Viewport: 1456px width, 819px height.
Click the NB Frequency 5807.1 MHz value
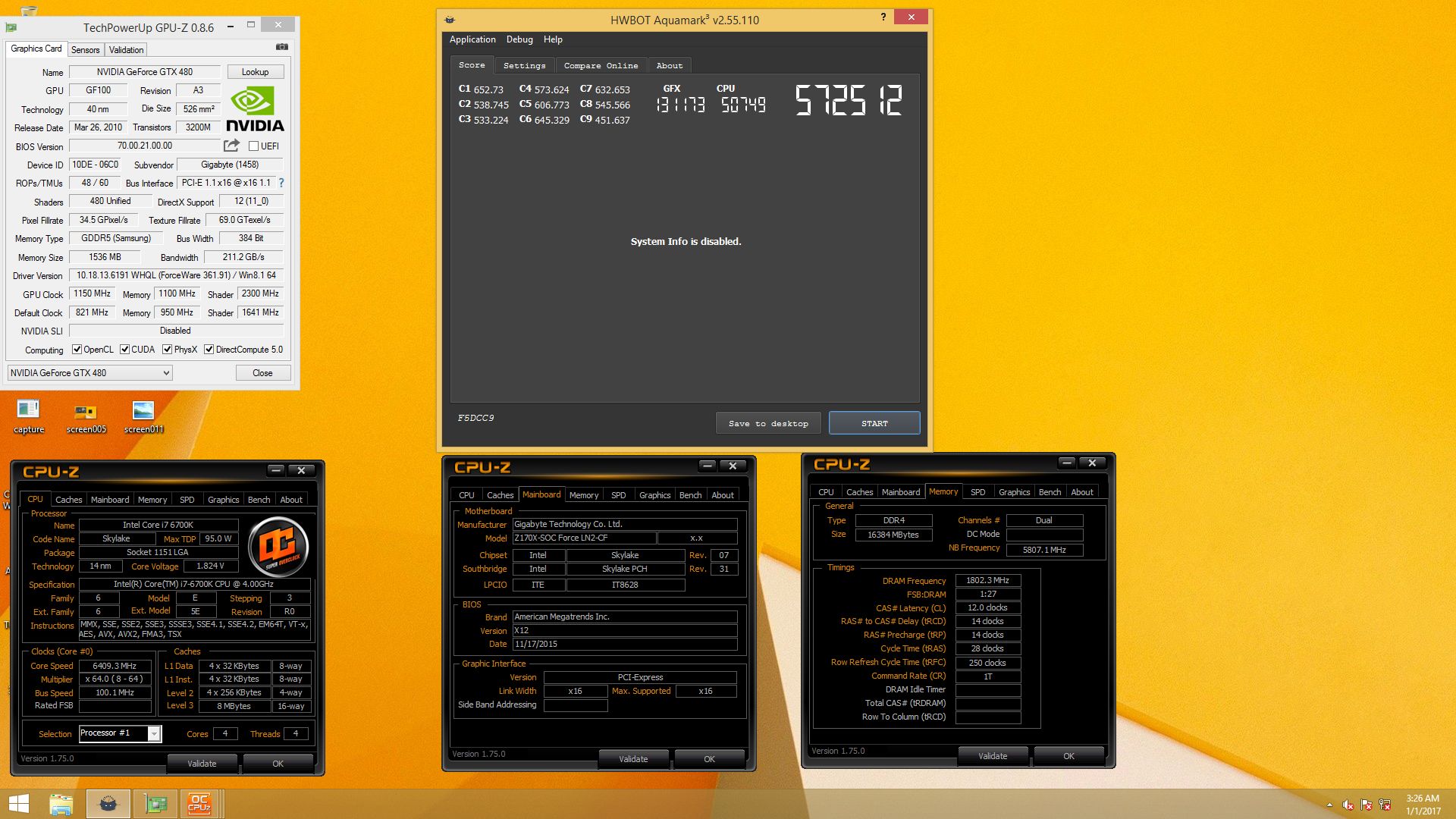1044,550
